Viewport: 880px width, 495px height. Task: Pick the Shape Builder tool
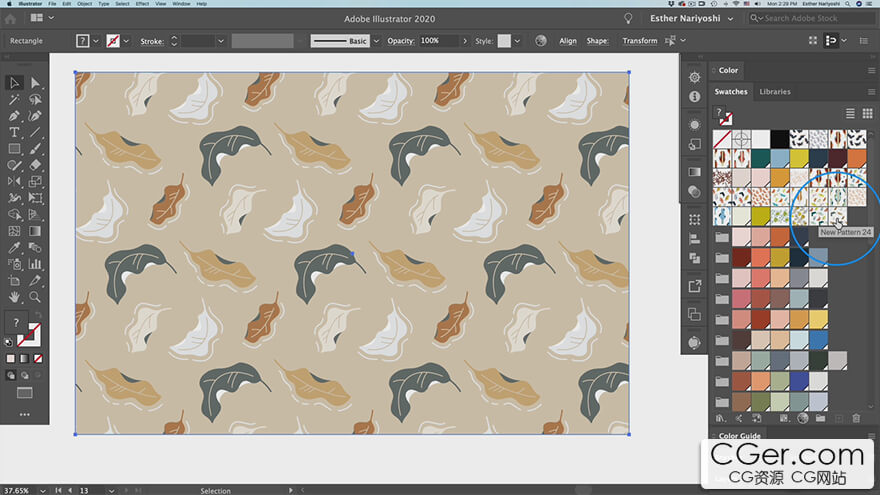click(x=14, y=214)
